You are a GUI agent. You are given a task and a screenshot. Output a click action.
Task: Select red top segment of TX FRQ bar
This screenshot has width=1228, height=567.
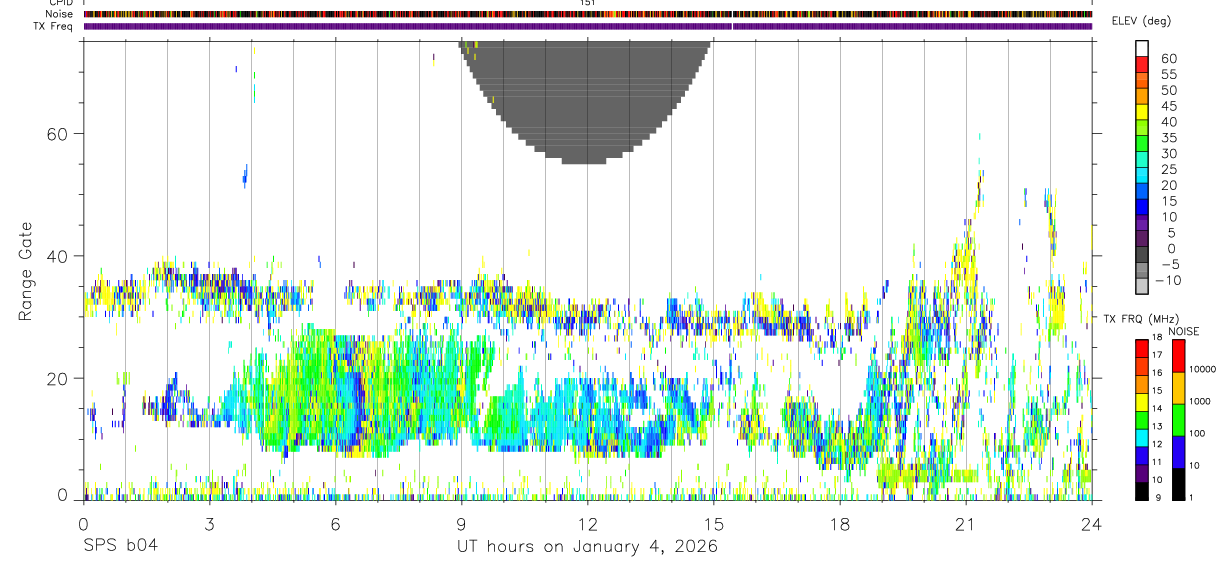(1141, 349)
